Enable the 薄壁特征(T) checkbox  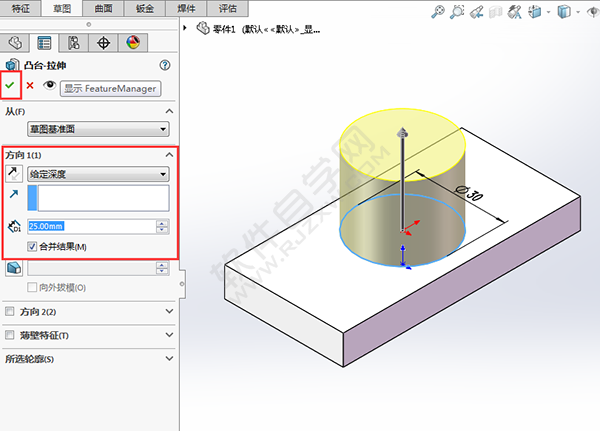[x=10, y=335]
